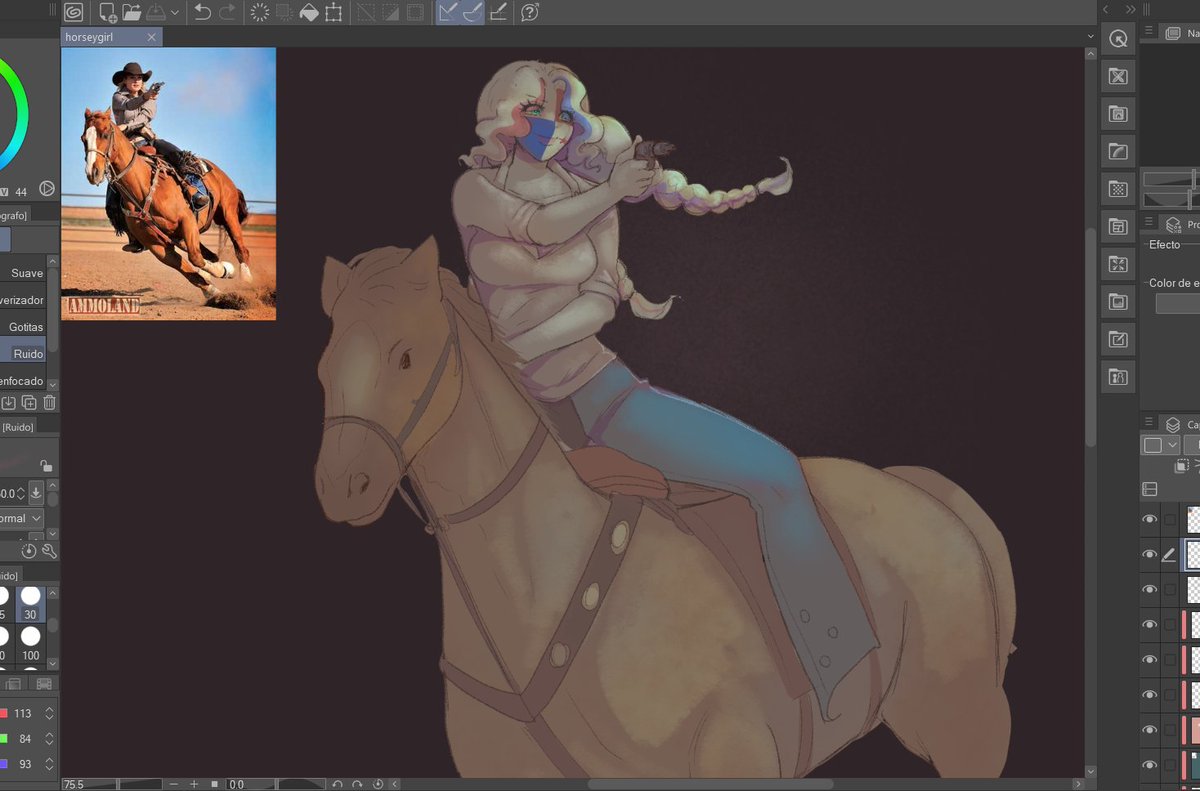
Task: Close the horseygirl tab
Action: pyautogui.click(x=151, y=36)
